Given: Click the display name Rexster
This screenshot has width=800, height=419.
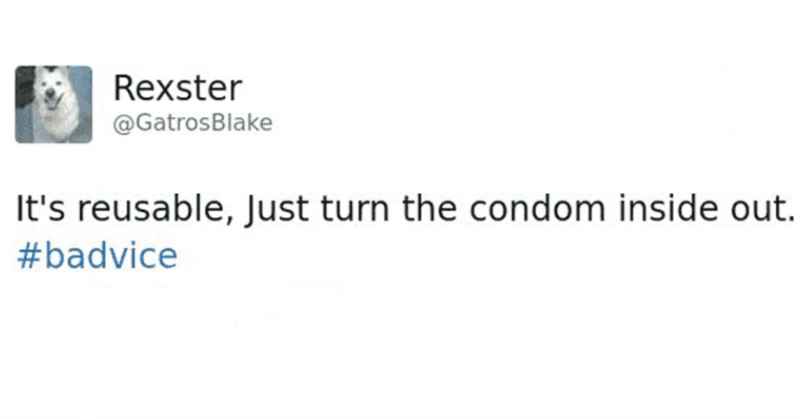Looking at the screenshot, I should tap(178, 88).
